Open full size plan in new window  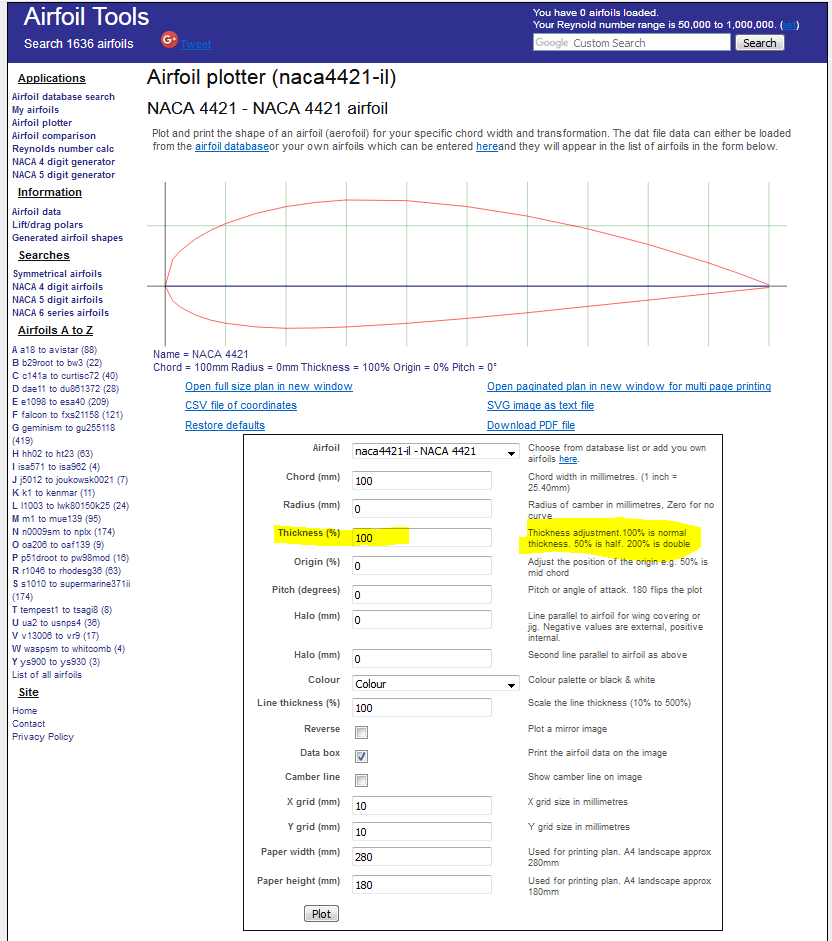tap(268, 386)
